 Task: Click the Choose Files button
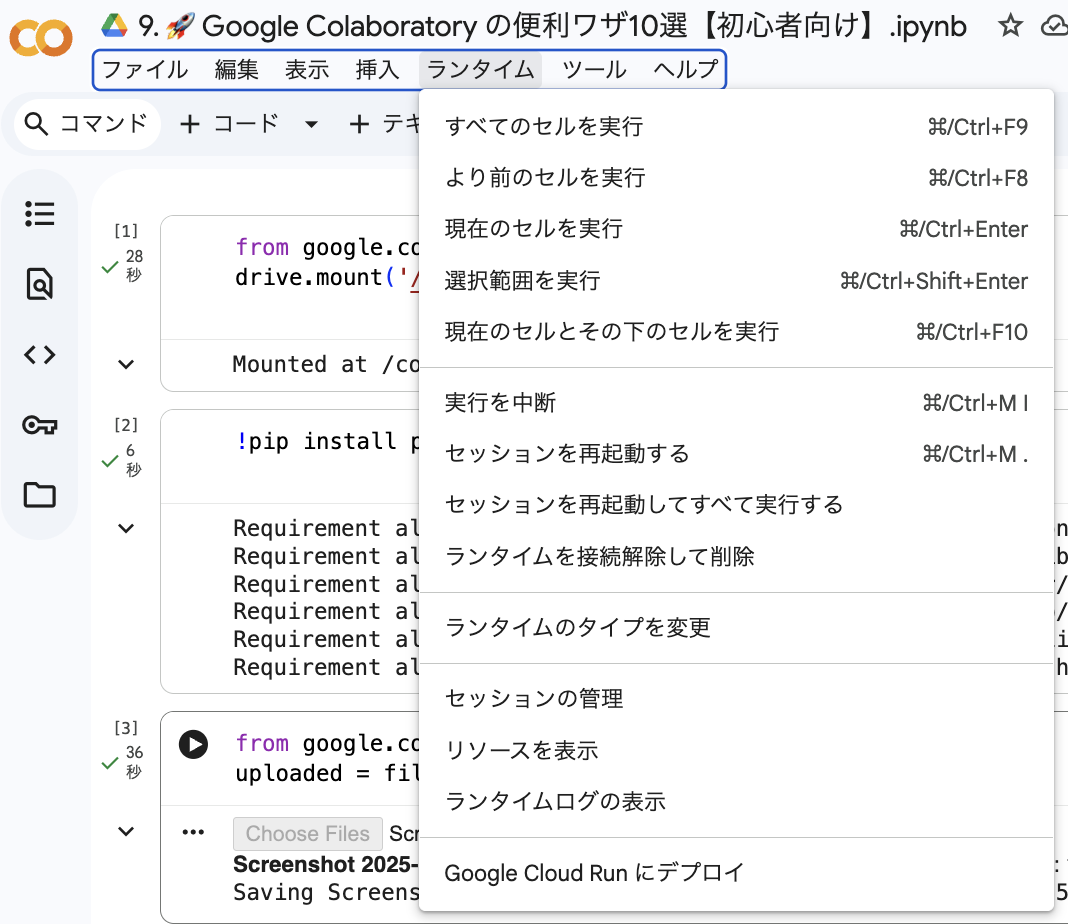tap(307, 833)
